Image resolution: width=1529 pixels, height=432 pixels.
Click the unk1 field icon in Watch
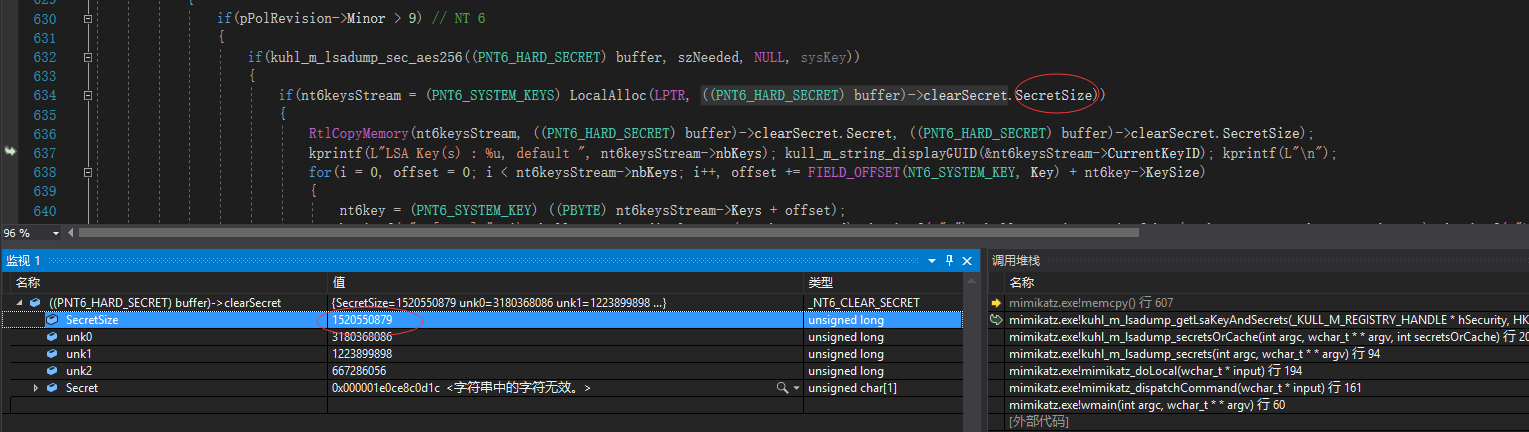(52, 354)
